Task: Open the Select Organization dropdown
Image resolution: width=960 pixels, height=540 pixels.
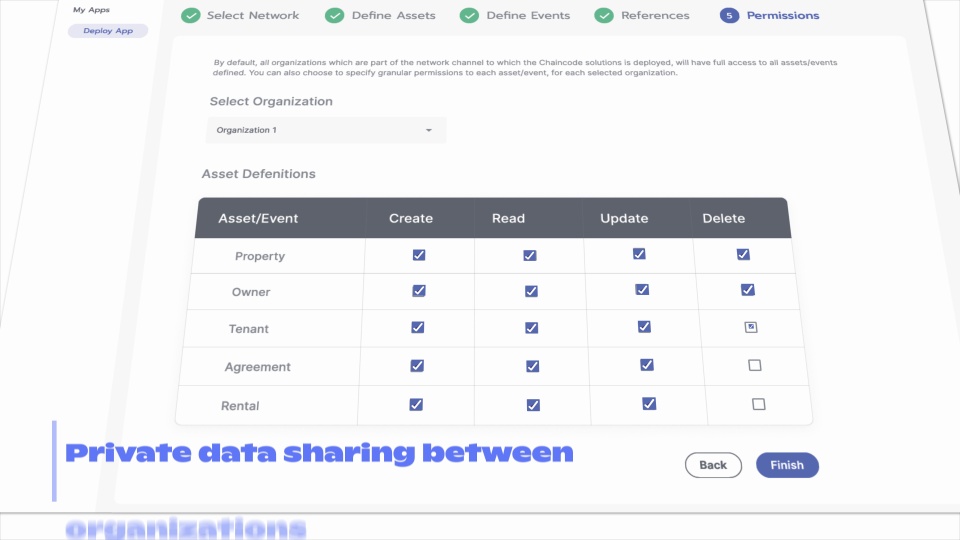Action: 326,130
